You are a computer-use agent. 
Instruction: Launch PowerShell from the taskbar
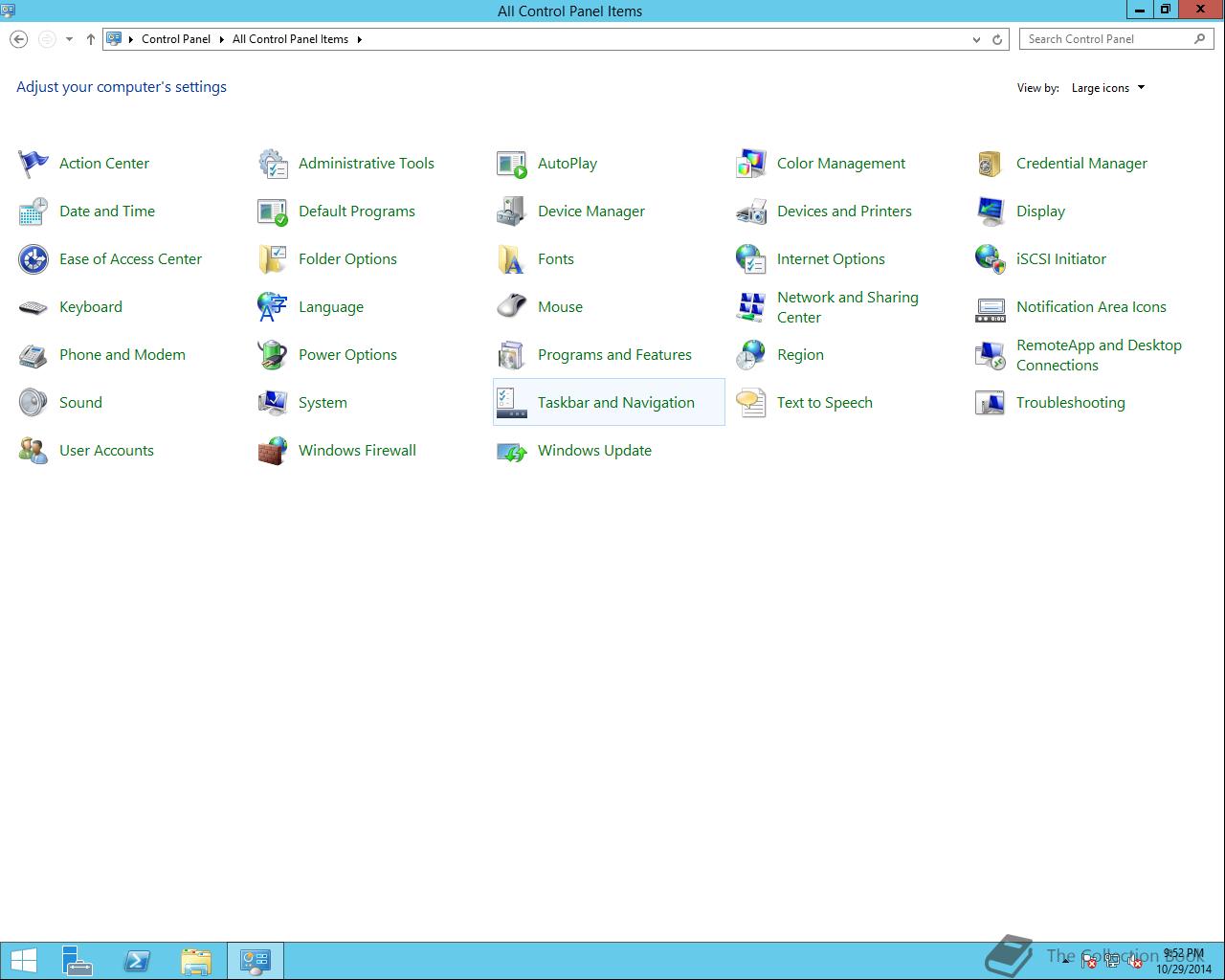tap(137, 961)
